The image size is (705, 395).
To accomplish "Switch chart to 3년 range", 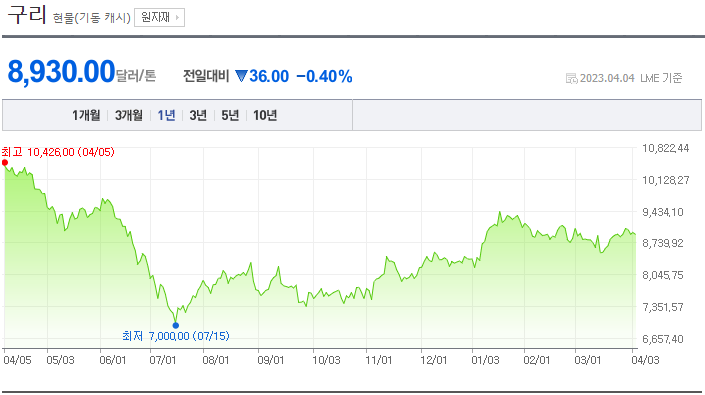I will [x=198, y=115].
